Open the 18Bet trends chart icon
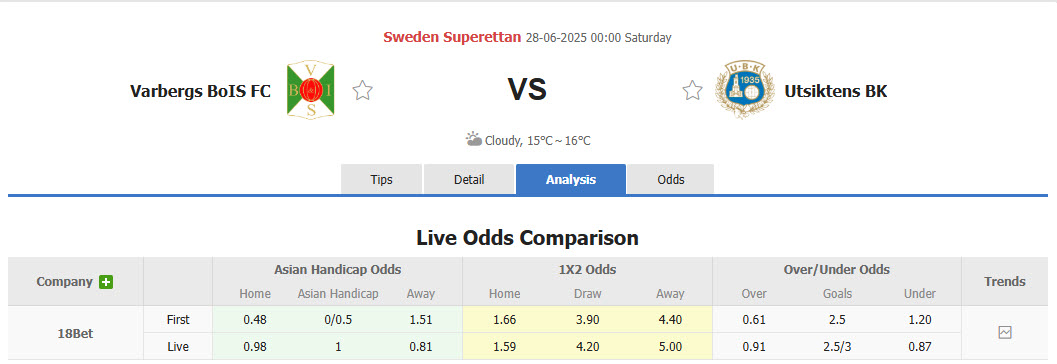The image size is (1057, 364). tap(1005, 332)
